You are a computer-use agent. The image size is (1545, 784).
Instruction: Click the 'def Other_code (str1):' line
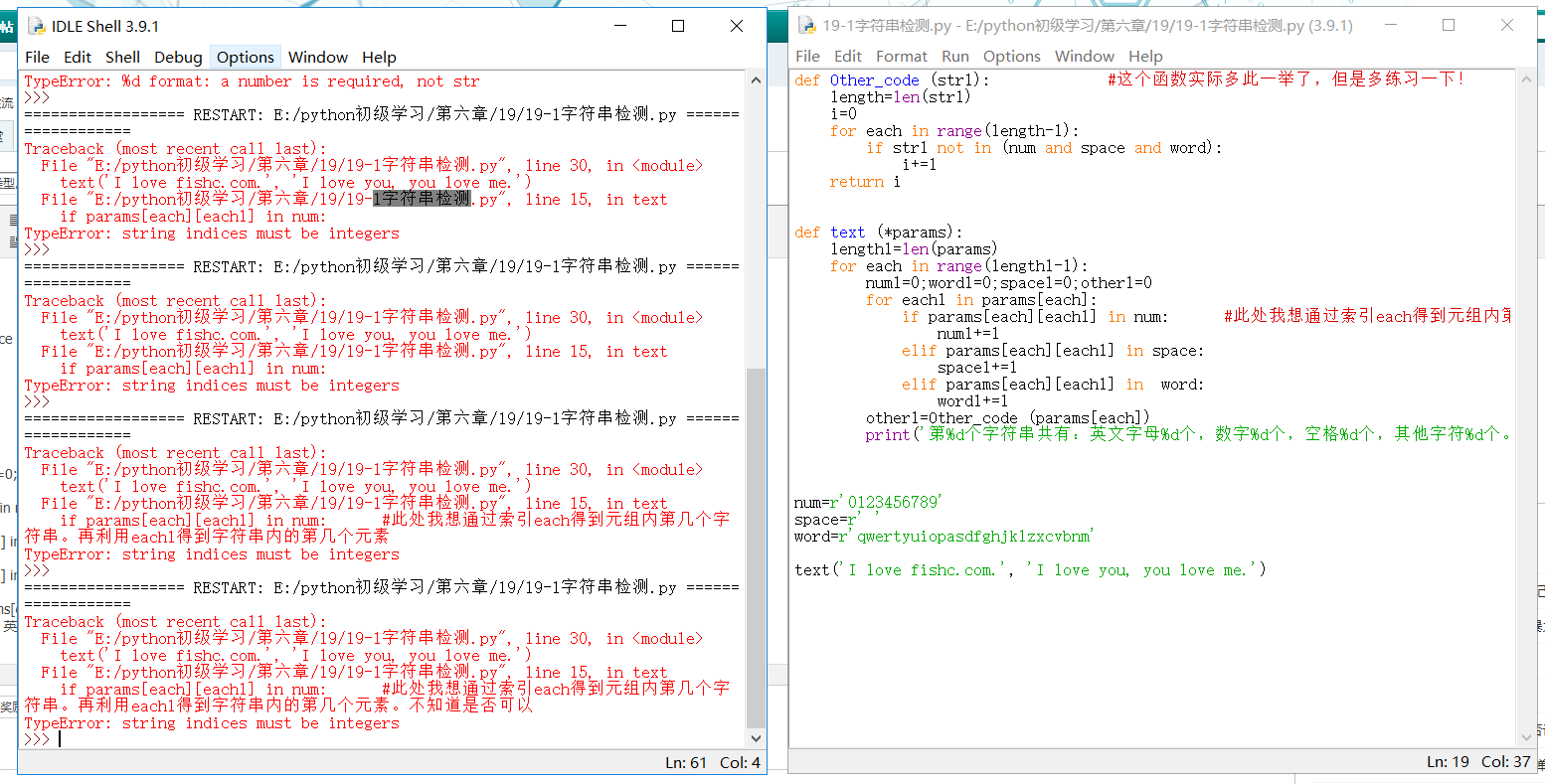pos(892,79)
